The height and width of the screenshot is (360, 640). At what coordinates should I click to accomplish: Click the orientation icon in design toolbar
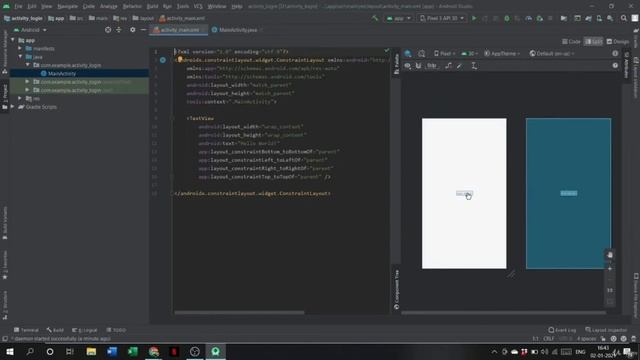[422, 53]
